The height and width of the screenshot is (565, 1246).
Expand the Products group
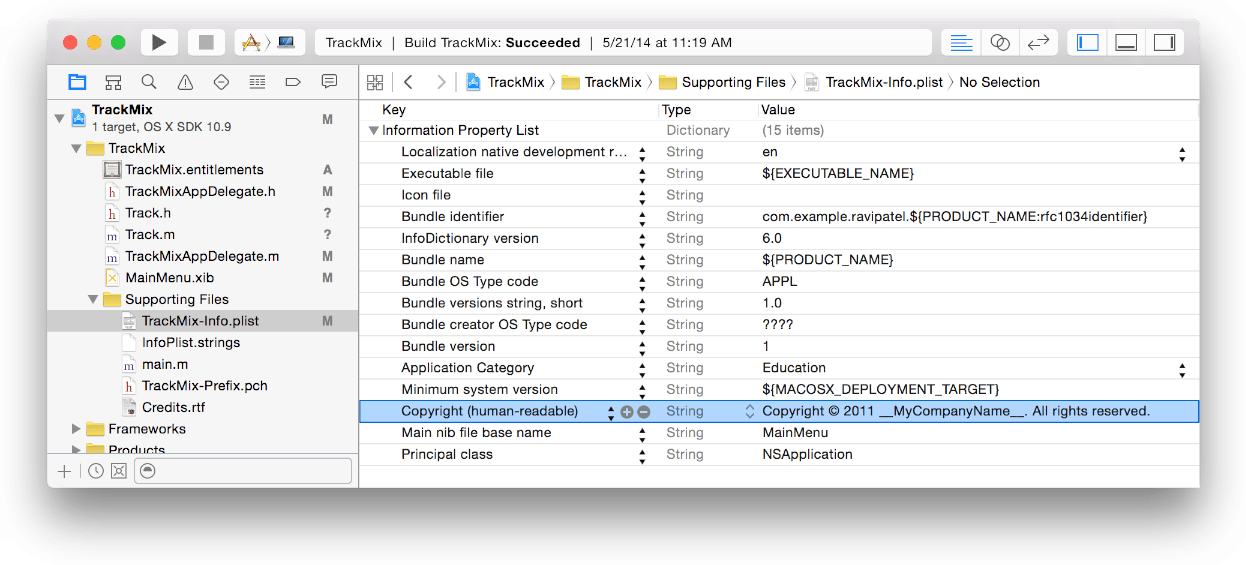pyautogui.click(x=76, y=449)
